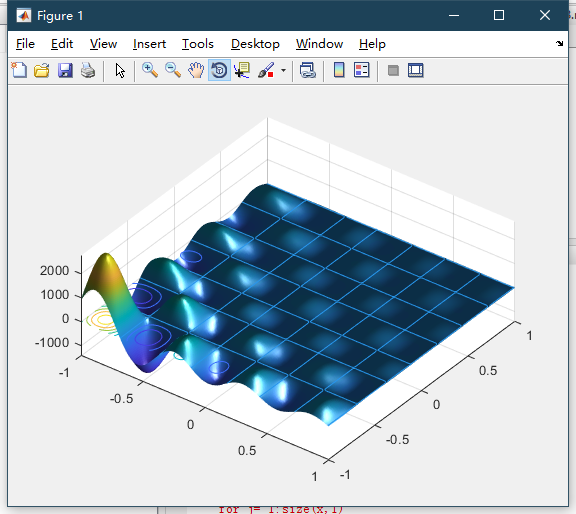Open the Window menu
This screenshot has height=514, width=576.
pos(320,44)
